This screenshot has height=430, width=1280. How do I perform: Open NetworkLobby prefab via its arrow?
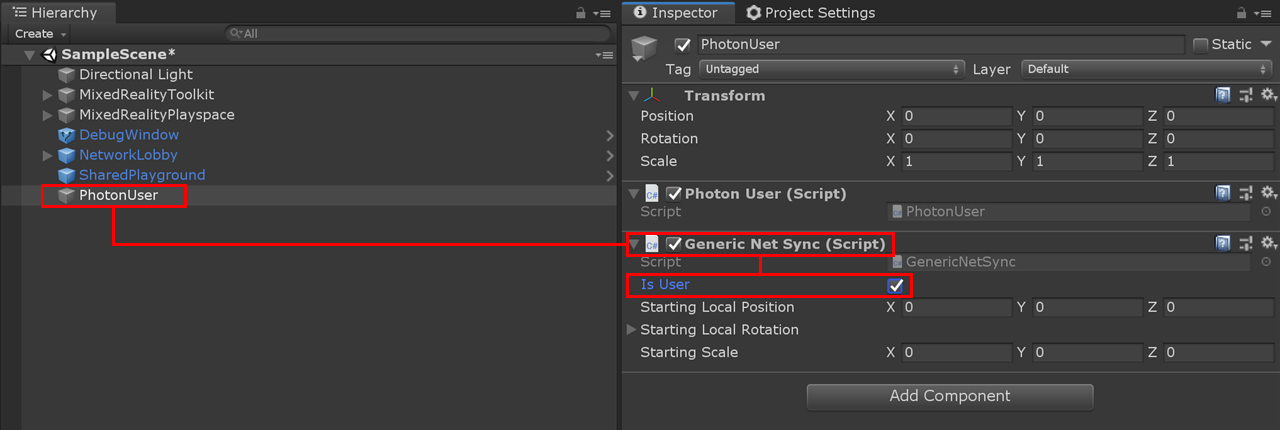coord(609,155)
